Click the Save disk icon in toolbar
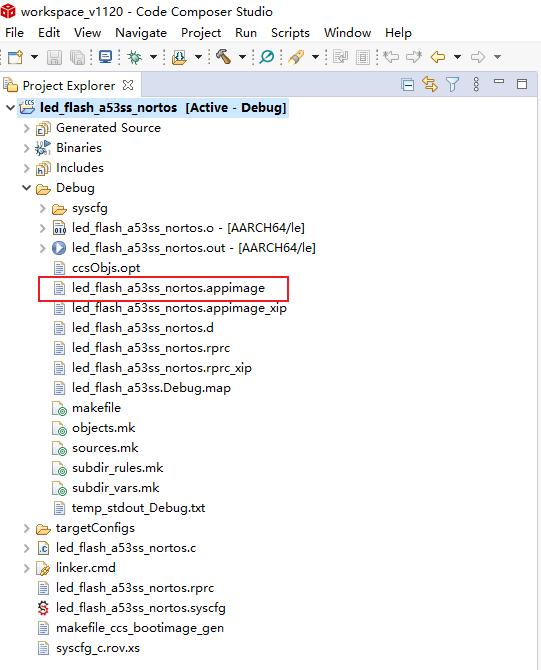The image size is (541, 670). pyautogui.click(x=54, y=57)
